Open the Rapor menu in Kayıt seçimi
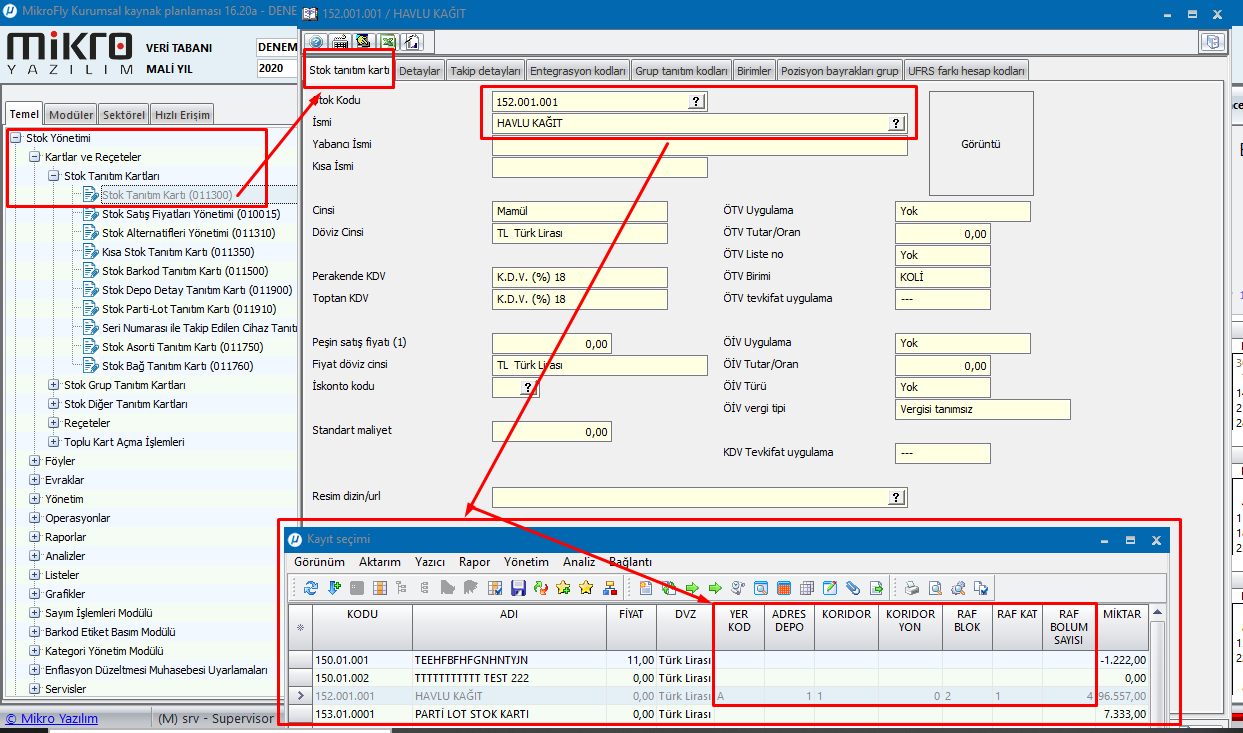Image resolution: width=1243 pixels, height=733 pixels. pyautogui.click(x=475, y=562)
